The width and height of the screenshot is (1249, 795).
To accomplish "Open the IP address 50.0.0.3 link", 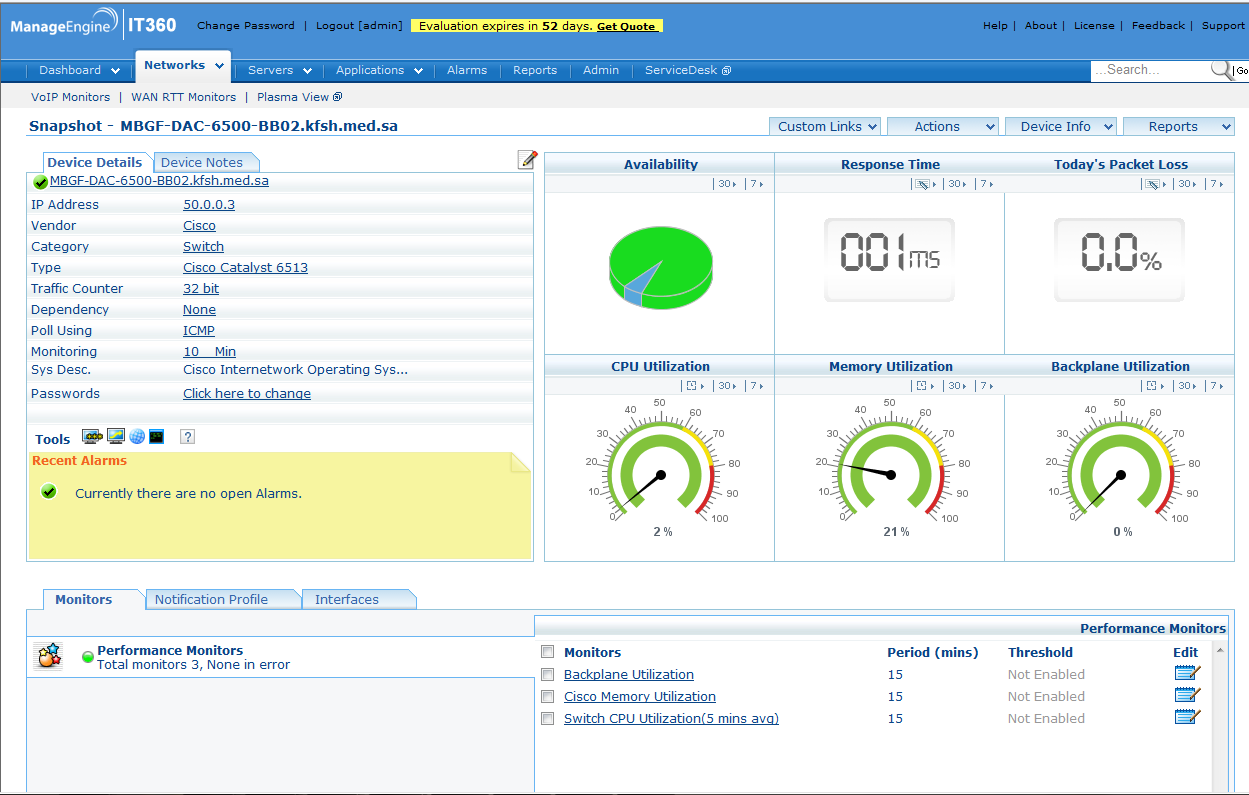I will [x=209, y=204].
